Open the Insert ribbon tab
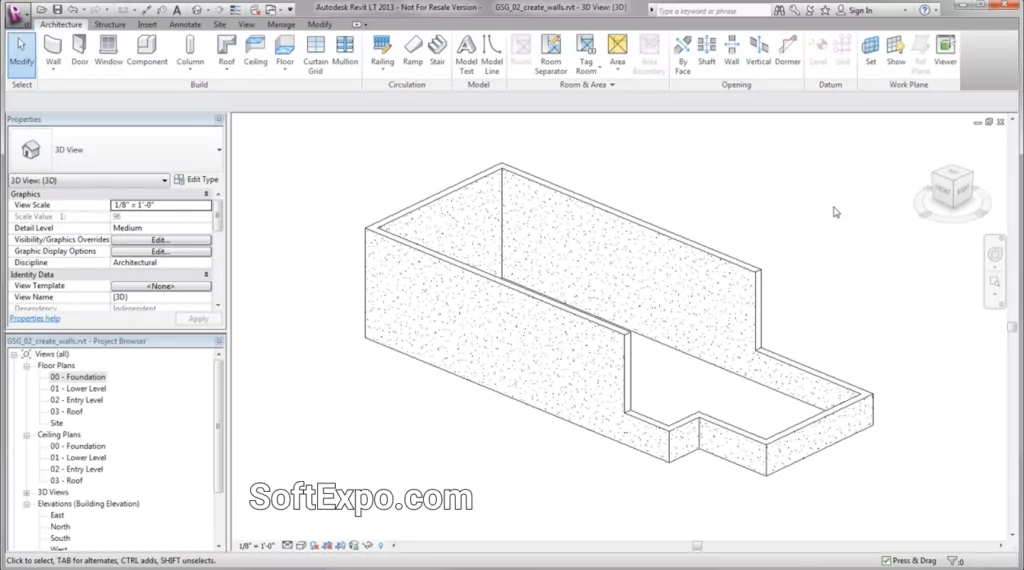 [x=147, y=24]
